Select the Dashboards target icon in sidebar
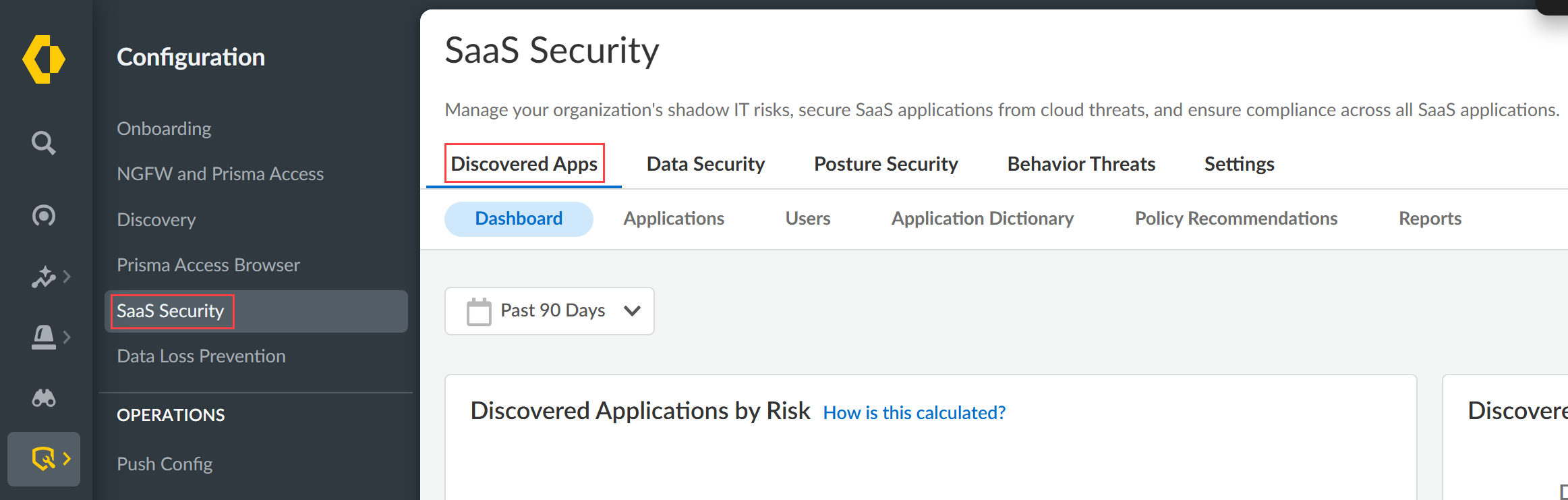Viewport: 1568px width, 500px height. coord(43,215)
